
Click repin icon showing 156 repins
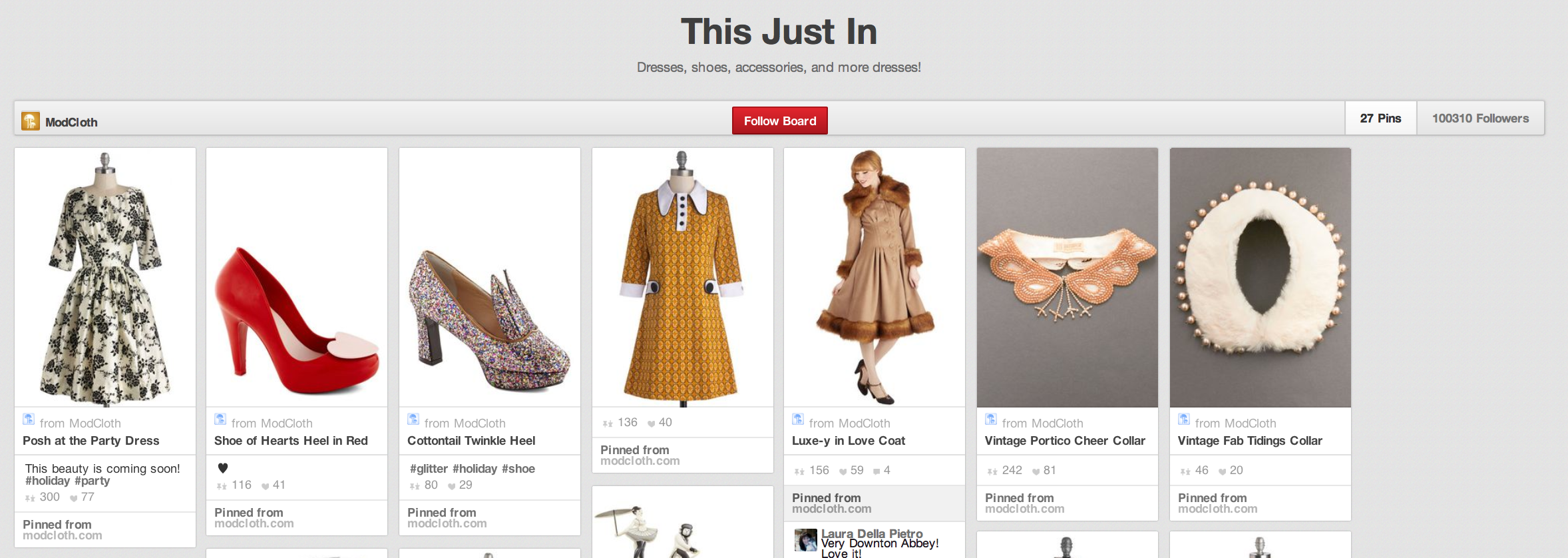click(799, 471)
